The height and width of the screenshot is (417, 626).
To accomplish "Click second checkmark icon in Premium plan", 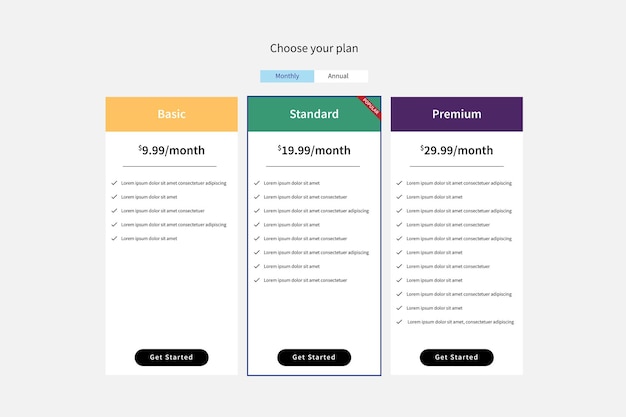I will point(400,197).
